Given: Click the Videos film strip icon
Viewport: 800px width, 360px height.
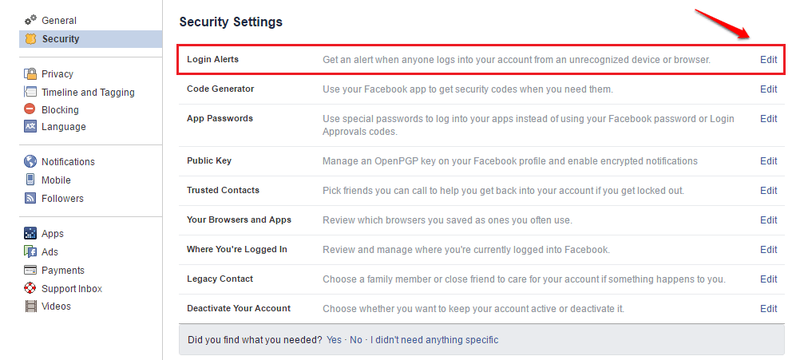Looking at the screenshot, I should (x=31, y=306).
